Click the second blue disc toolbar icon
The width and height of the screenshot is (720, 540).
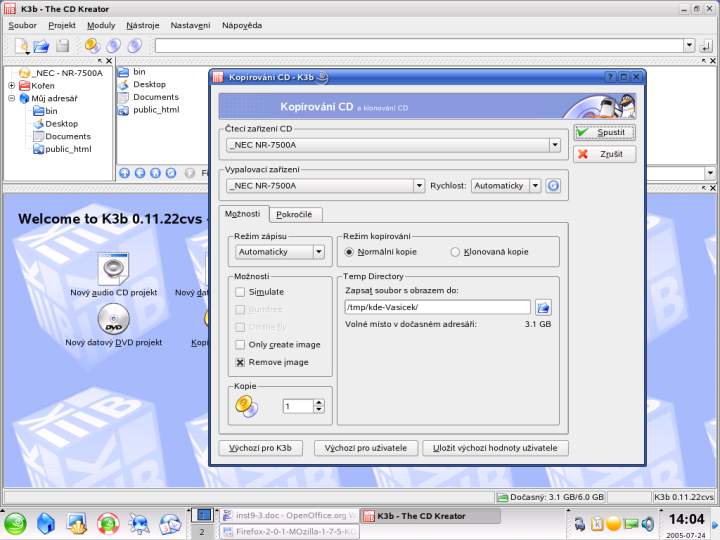[113, 45]
